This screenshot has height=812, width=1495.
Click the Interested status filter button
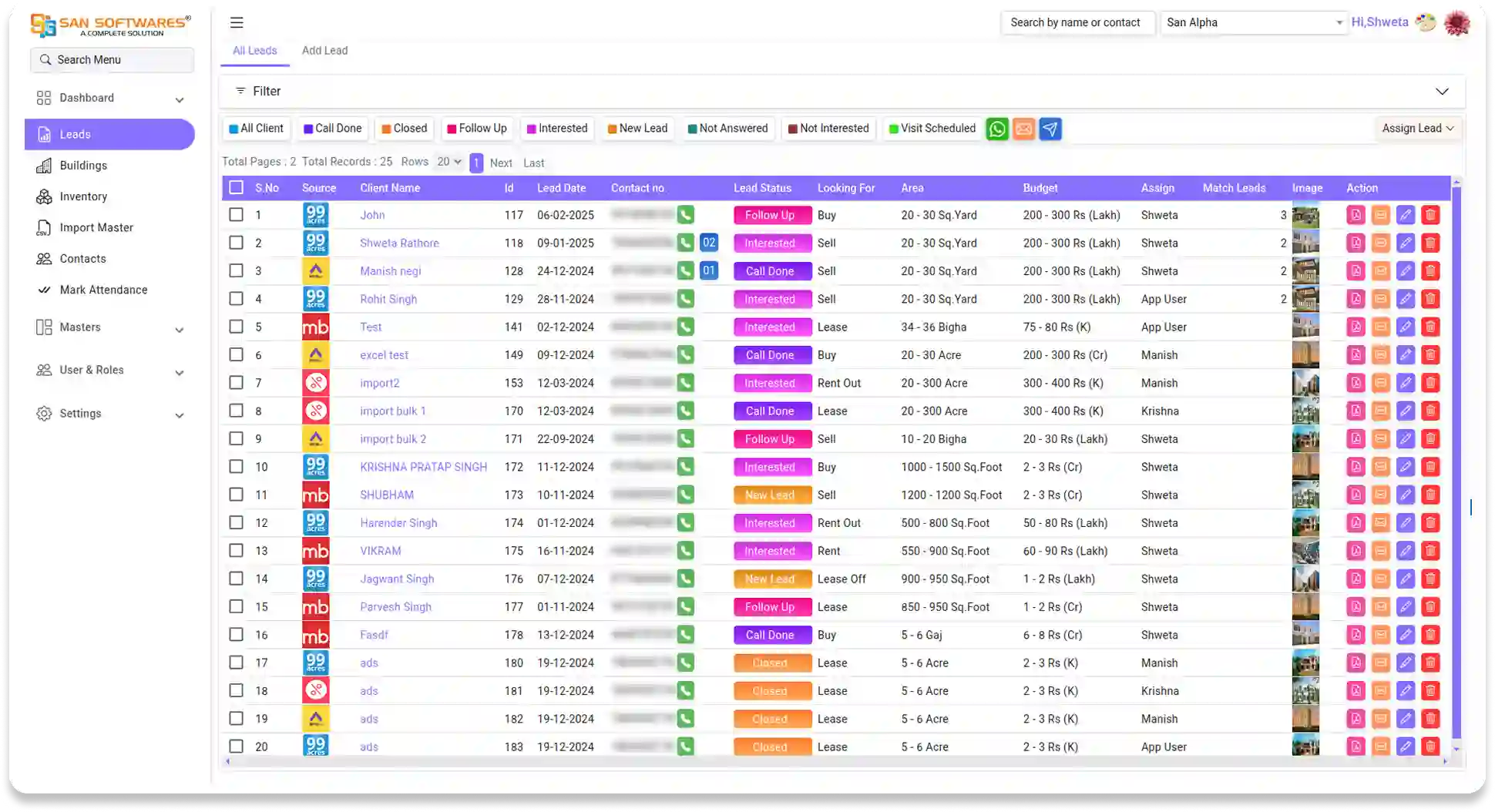(x=556, y=129)
